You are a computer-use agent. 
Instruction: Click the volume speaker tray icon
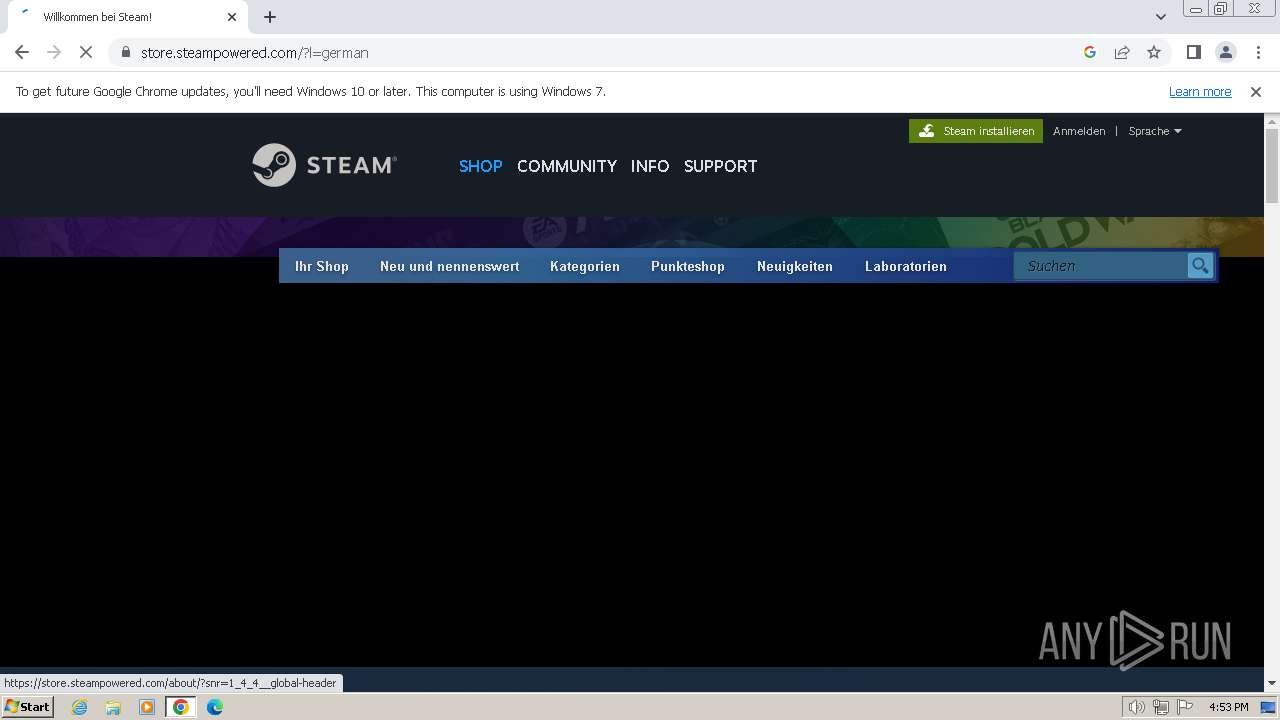[1137, 707]
